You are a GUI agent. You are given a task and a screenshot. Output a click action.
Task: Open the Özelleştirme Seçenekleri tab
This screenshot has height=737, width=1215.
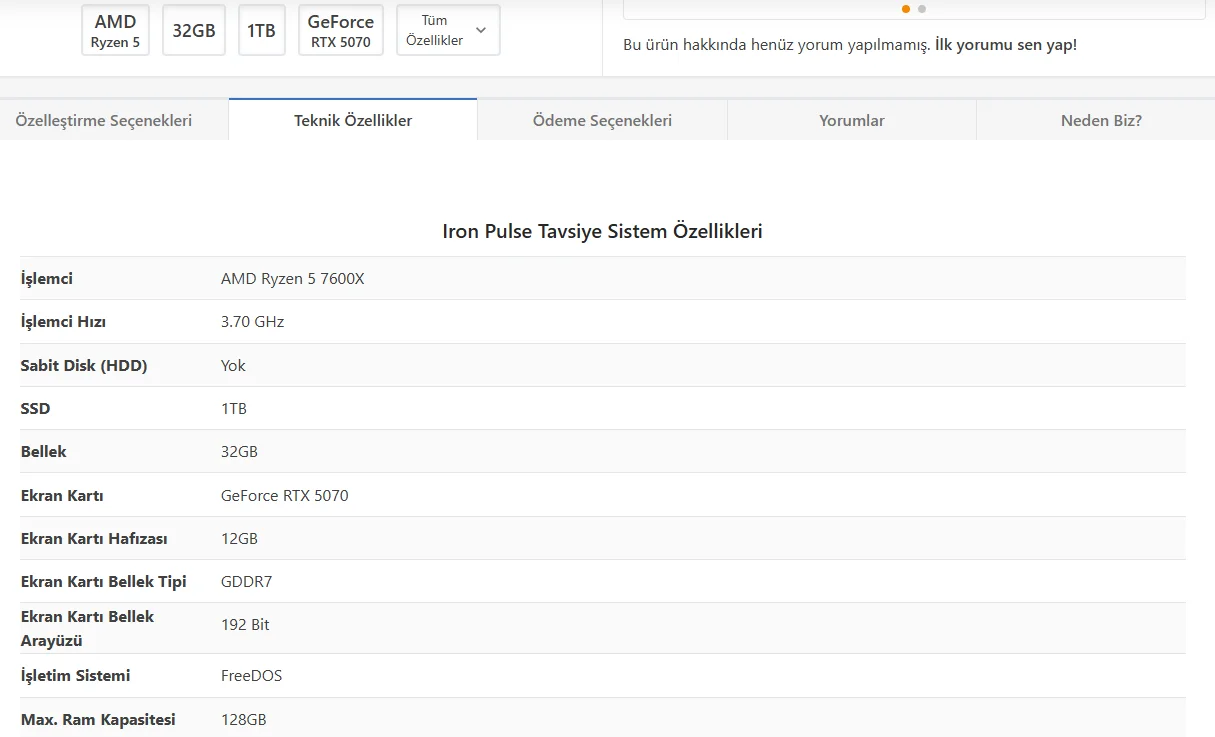pos(104,120)
